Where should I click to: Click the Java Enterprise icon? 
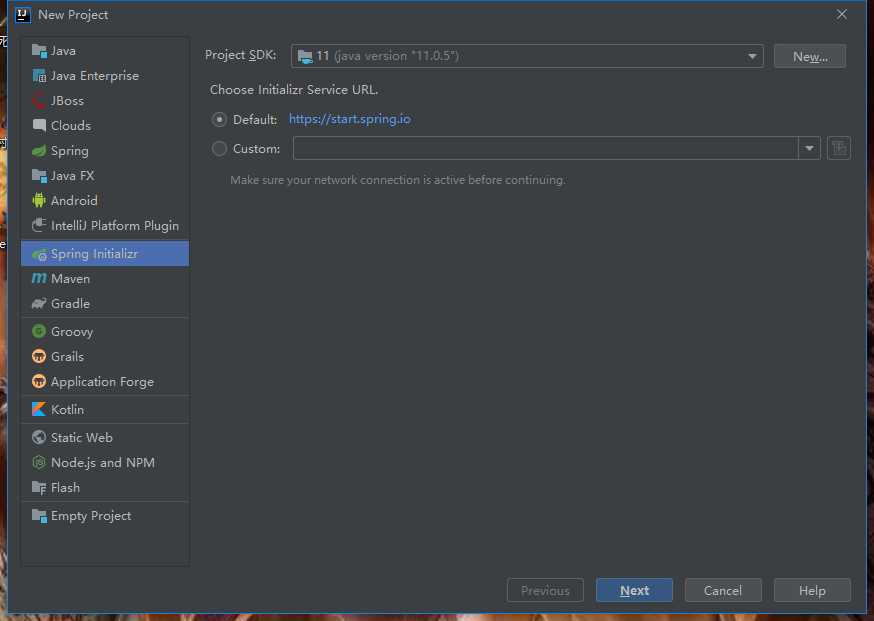[39, 76]
